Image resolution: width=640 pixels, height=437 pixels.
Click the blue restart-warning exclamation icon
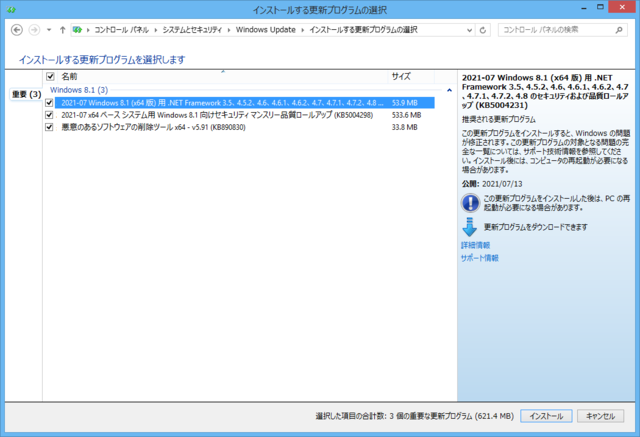point(470,203)
